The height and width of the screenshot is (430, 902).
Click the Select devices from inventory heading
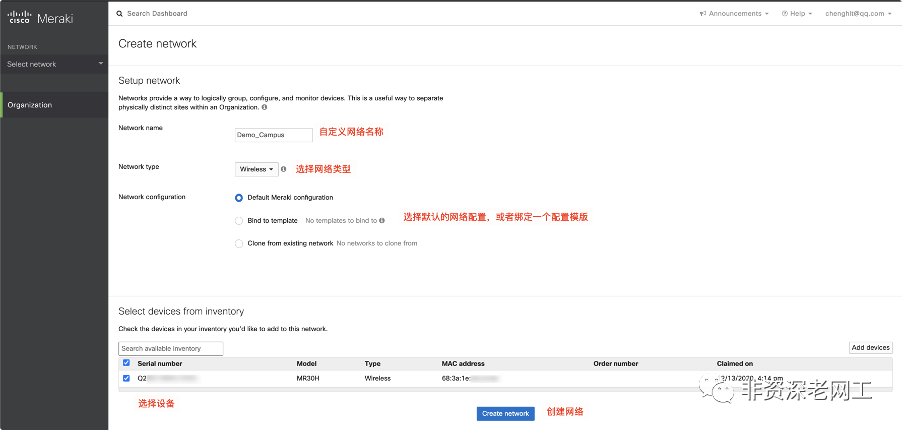coord(181,311)
